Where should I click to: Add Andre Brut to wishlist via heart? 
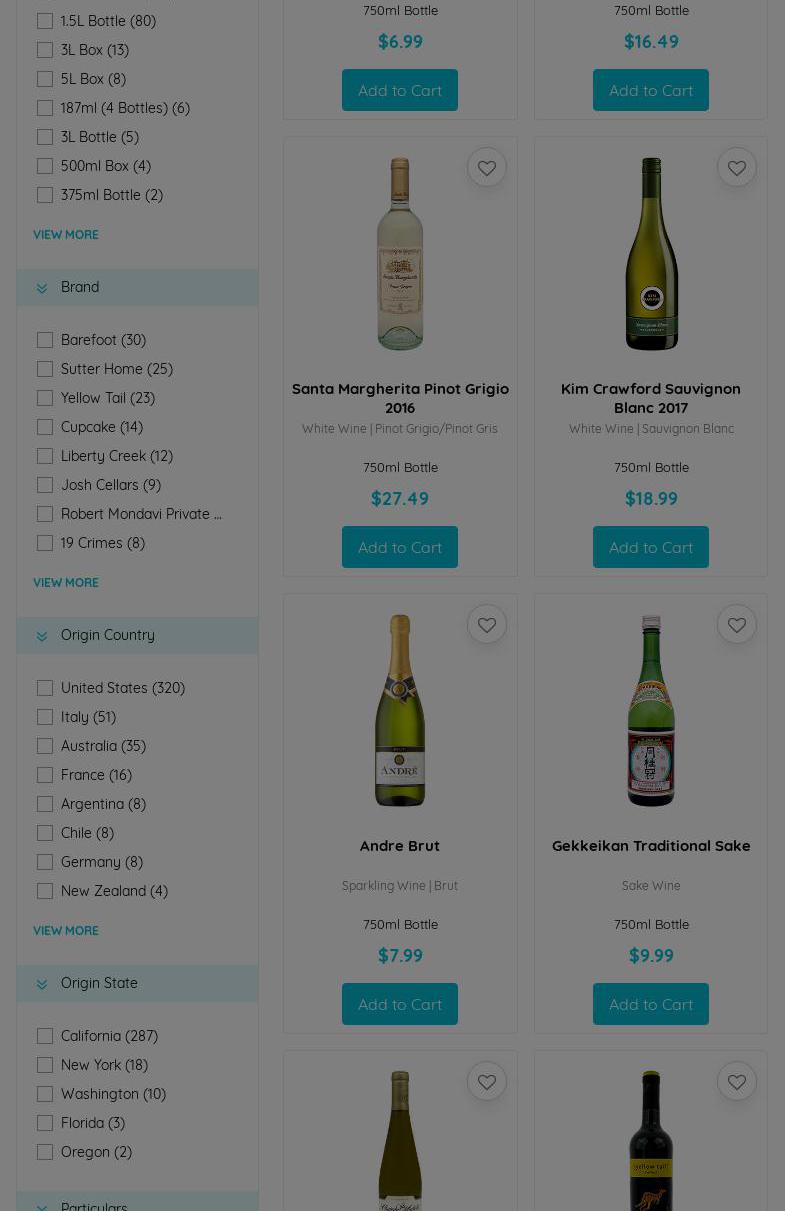[x=486, y=625]
